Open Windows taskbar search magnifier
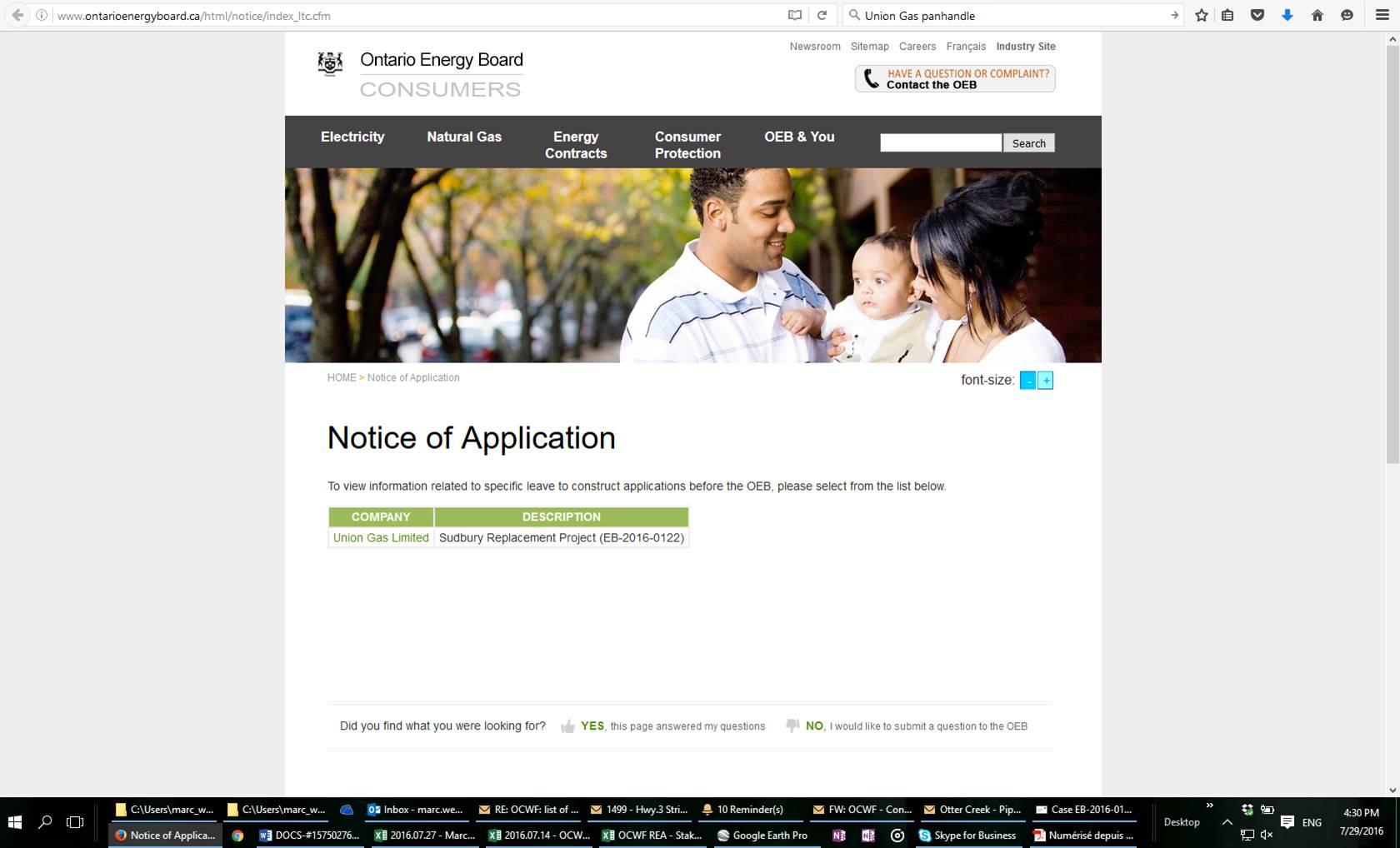The width and height of the screenshot is (1400, 848). [45, 822]
